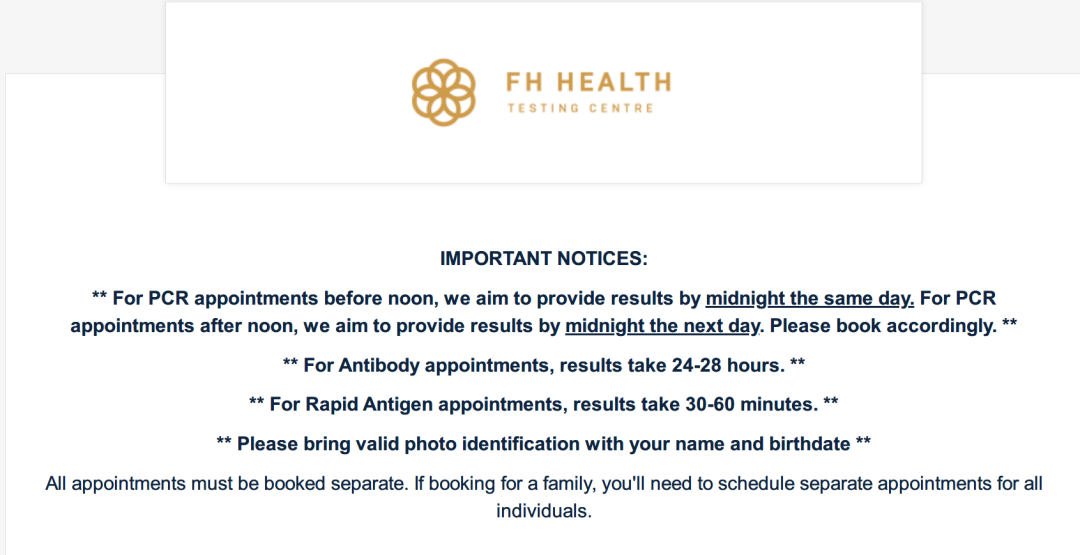
Task: Click the valid photo identification notice
Action: [x=544, y=443]
